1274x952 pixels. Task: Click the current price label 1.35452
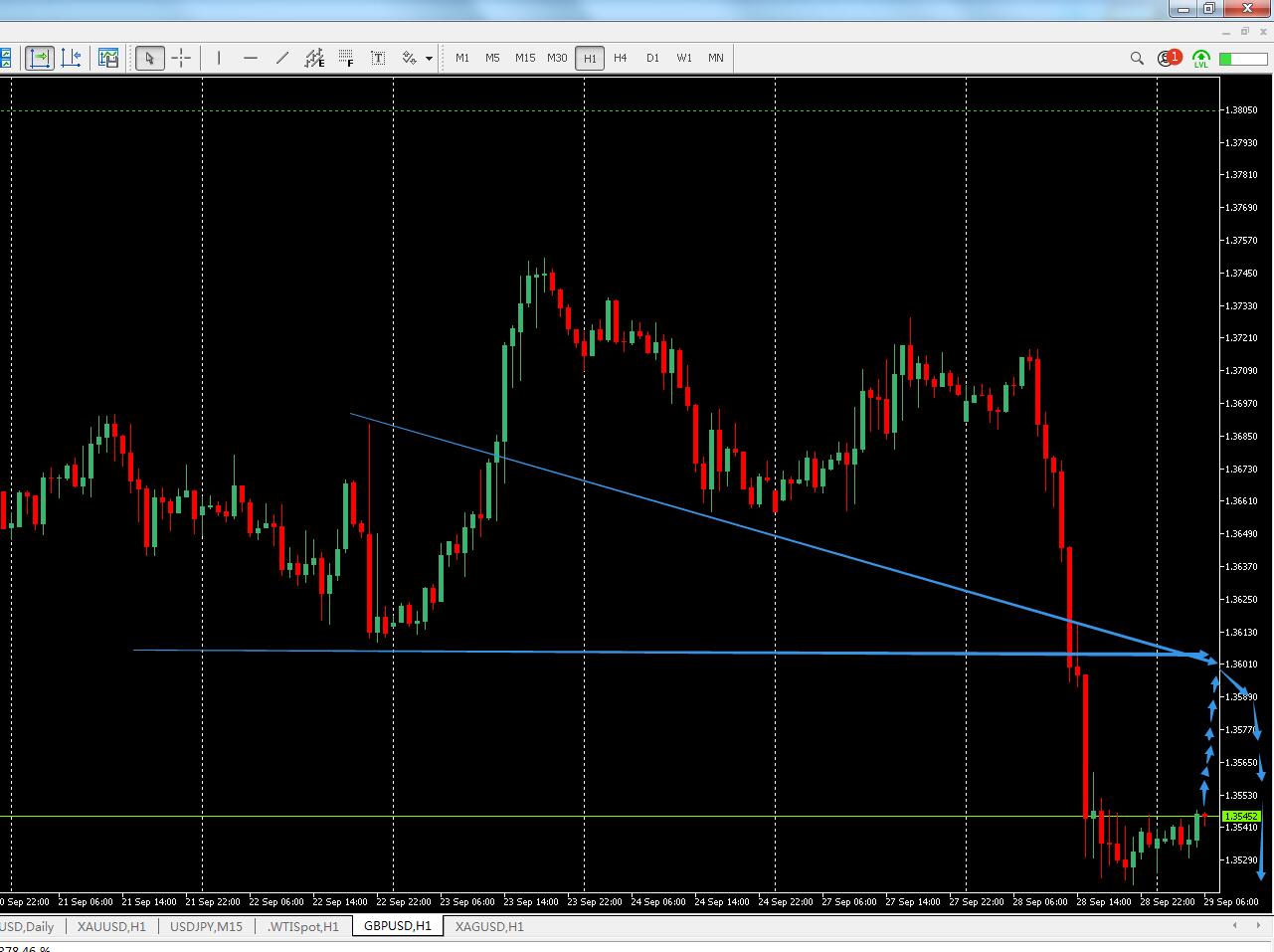(1240, 817)
